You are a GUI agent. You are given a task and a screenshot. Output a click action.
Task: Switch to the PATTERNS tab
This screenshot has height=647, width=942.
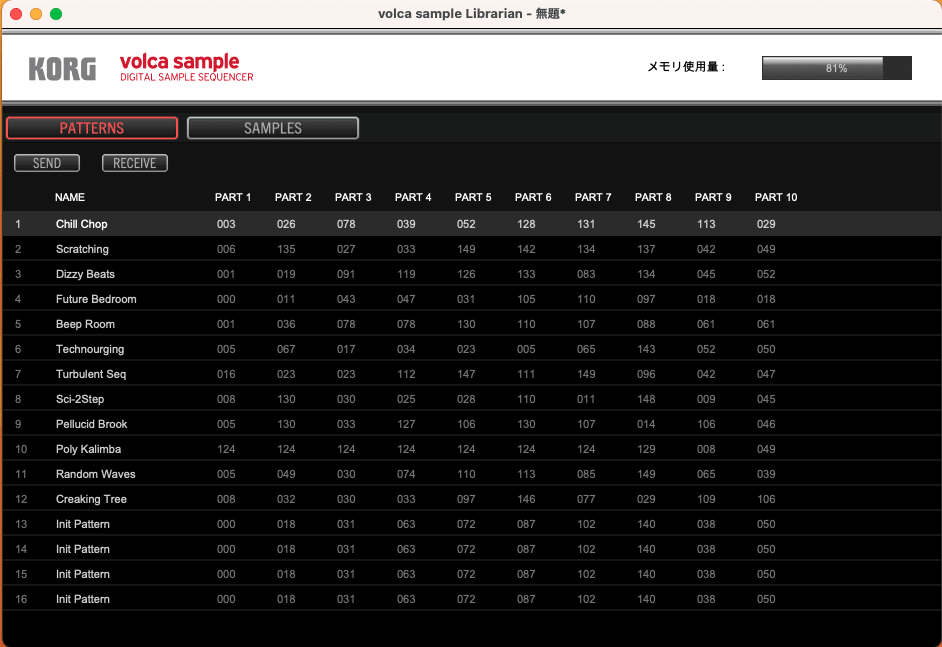[x=92, y=128]
